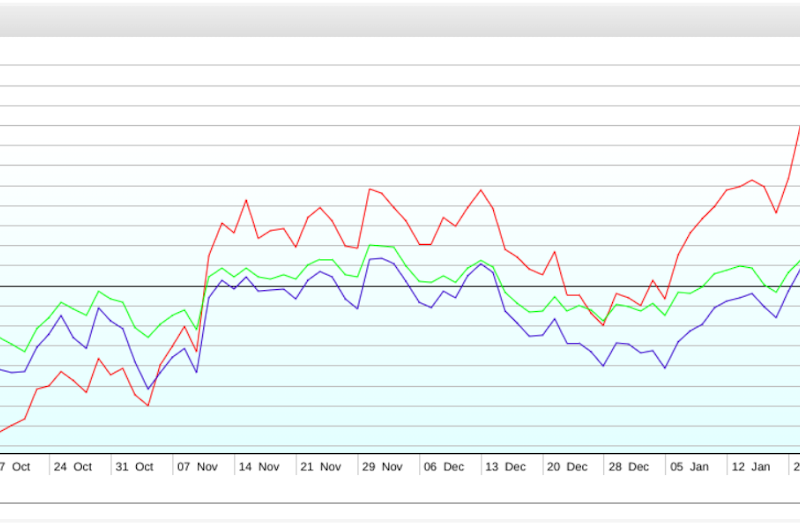Click the red line's low point near 28 Dec
The image size is (800, 527).
[x=603, y=325]
